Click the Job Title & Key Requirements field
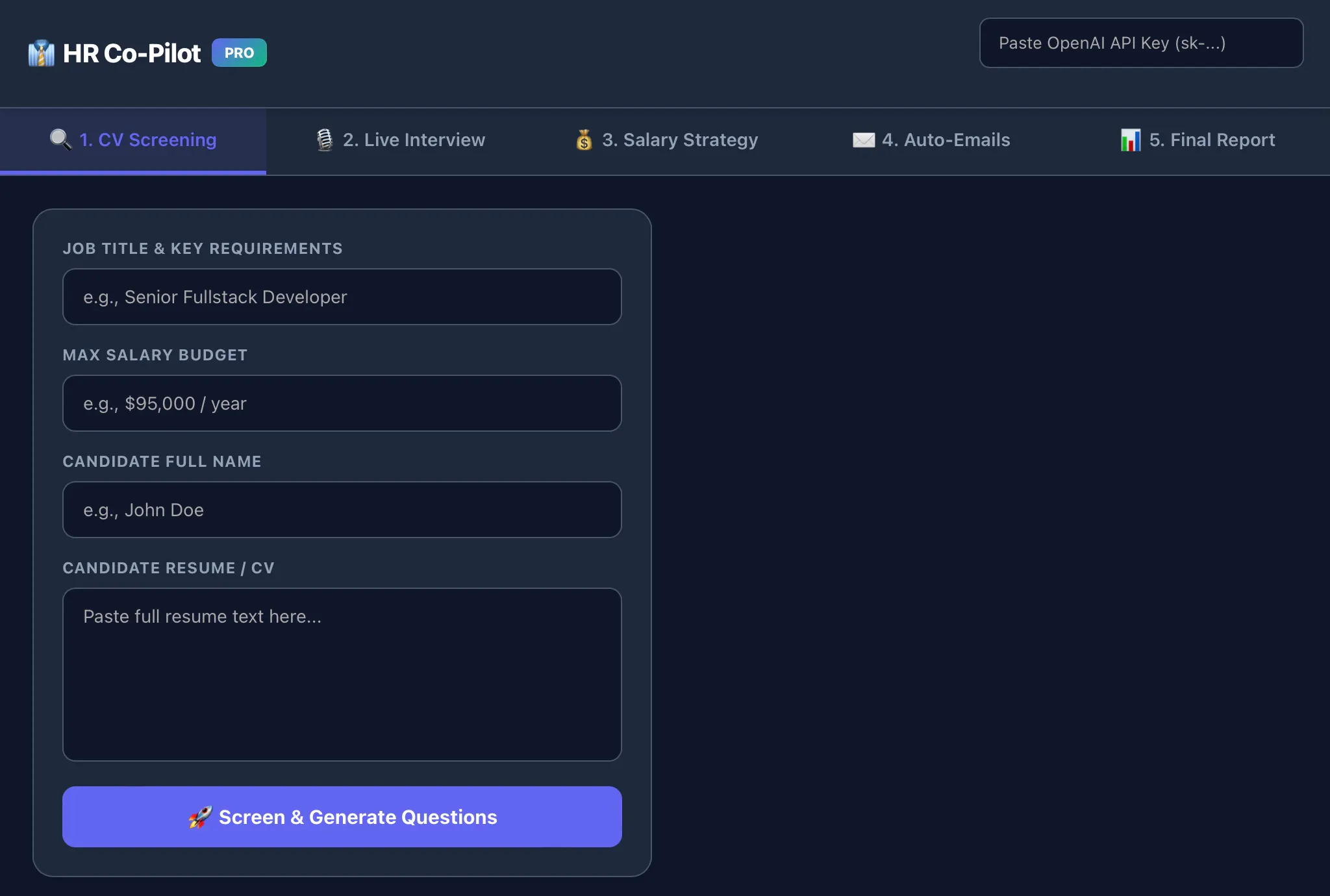 coord(342,297)
